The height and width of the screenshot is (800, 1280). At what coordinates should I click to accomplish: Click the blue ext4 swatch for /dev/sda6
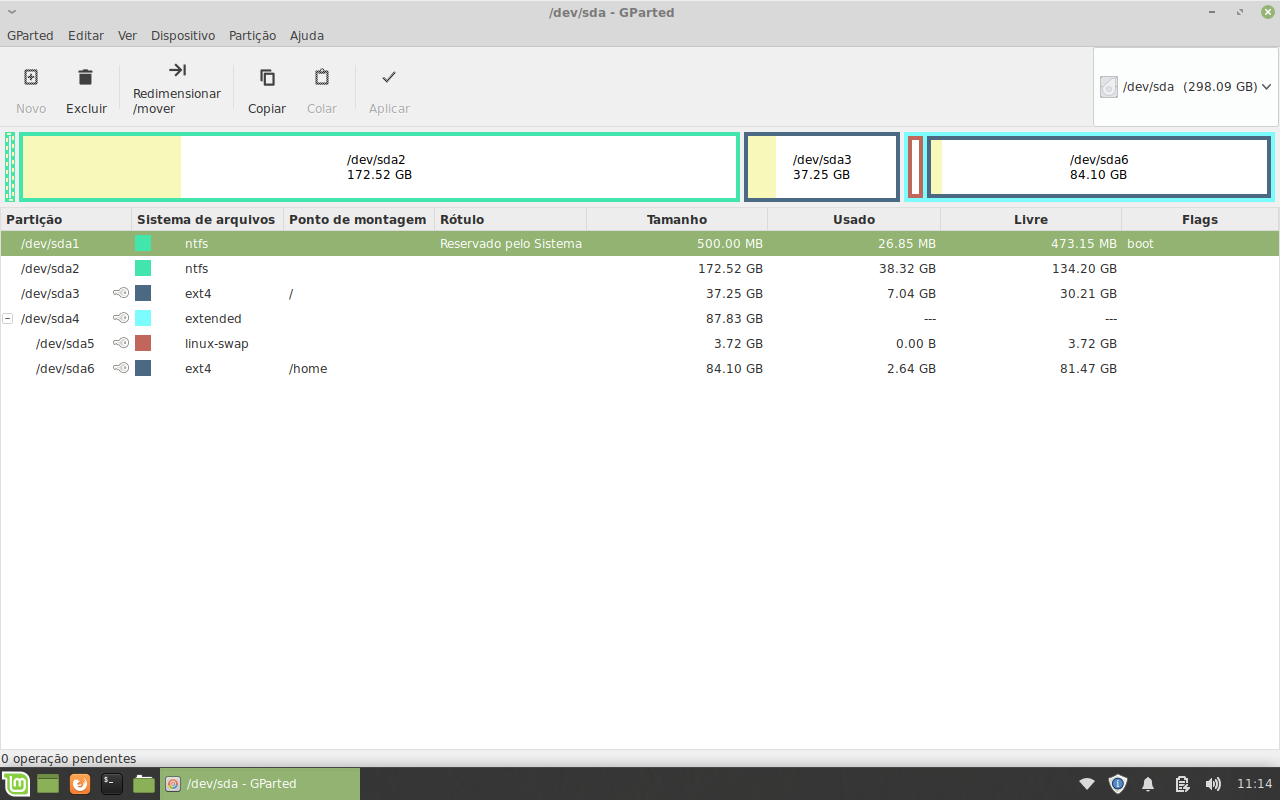pos(143,369)
